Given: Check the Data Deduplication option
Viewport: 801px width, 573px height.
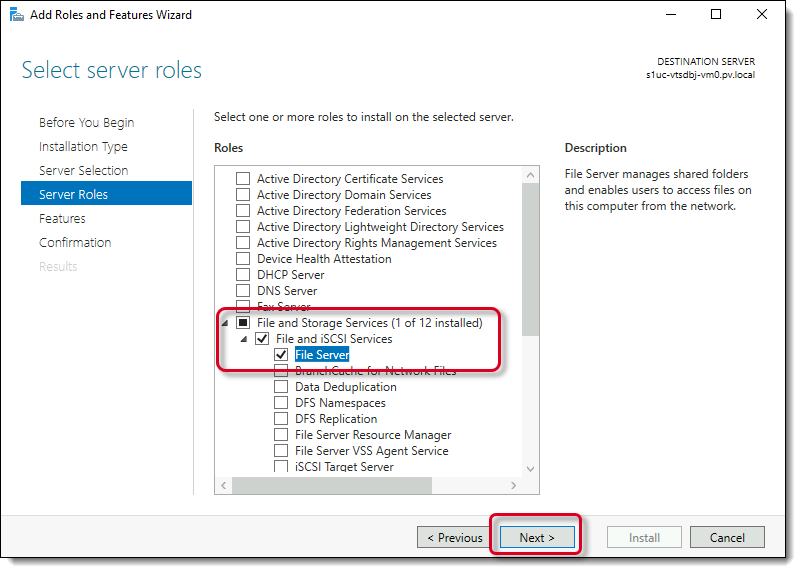Looking at the screenshot, I should [x=281, y=387].
